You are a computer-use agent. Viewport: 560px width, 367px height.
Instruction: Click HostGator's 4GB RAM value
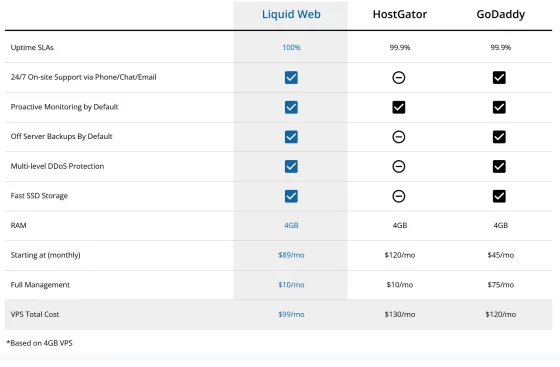click(400, 225)
